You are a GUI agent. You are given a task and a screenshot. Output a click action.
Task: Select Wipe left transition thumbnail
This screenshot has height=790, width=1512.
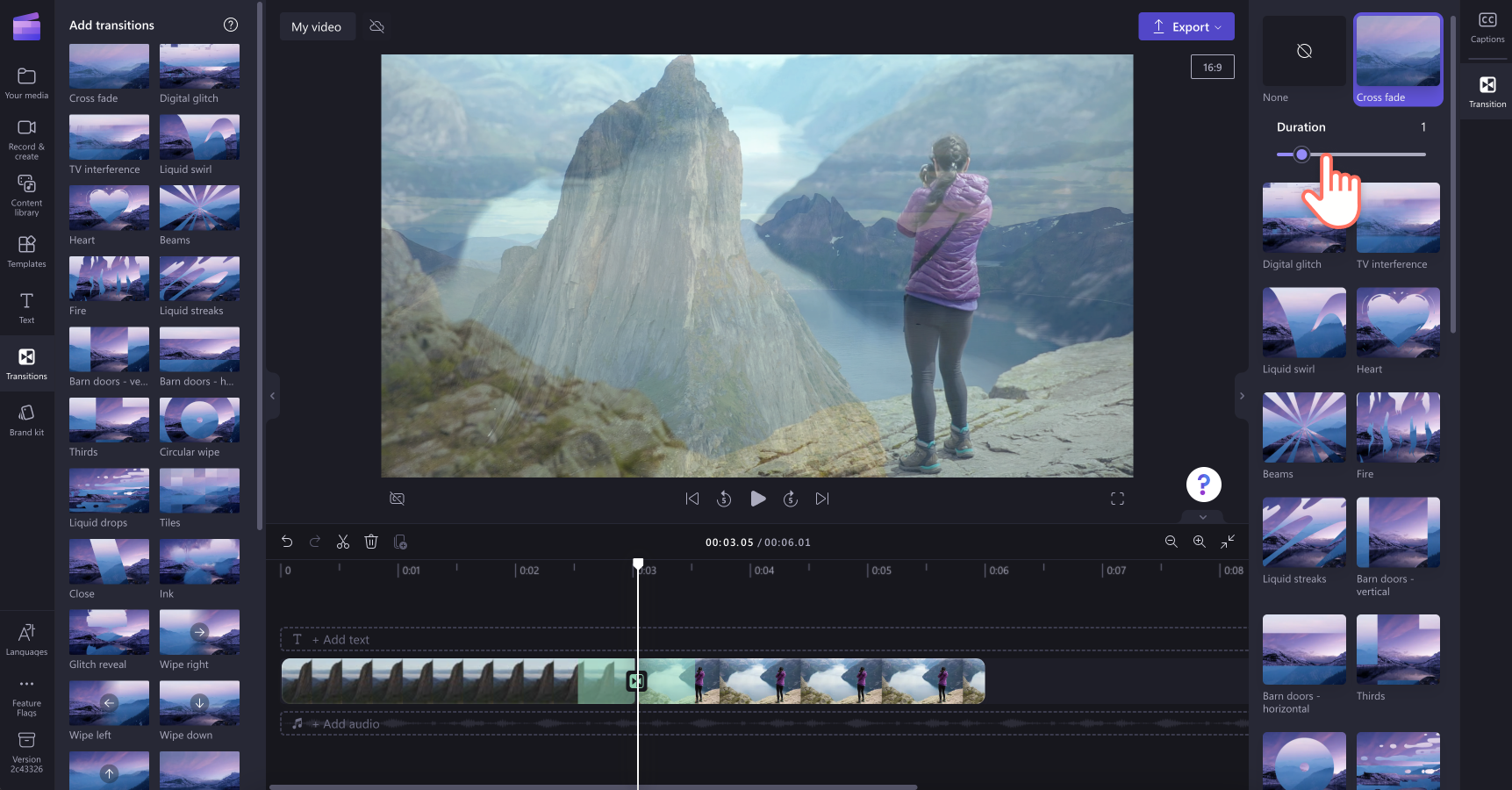109,703
